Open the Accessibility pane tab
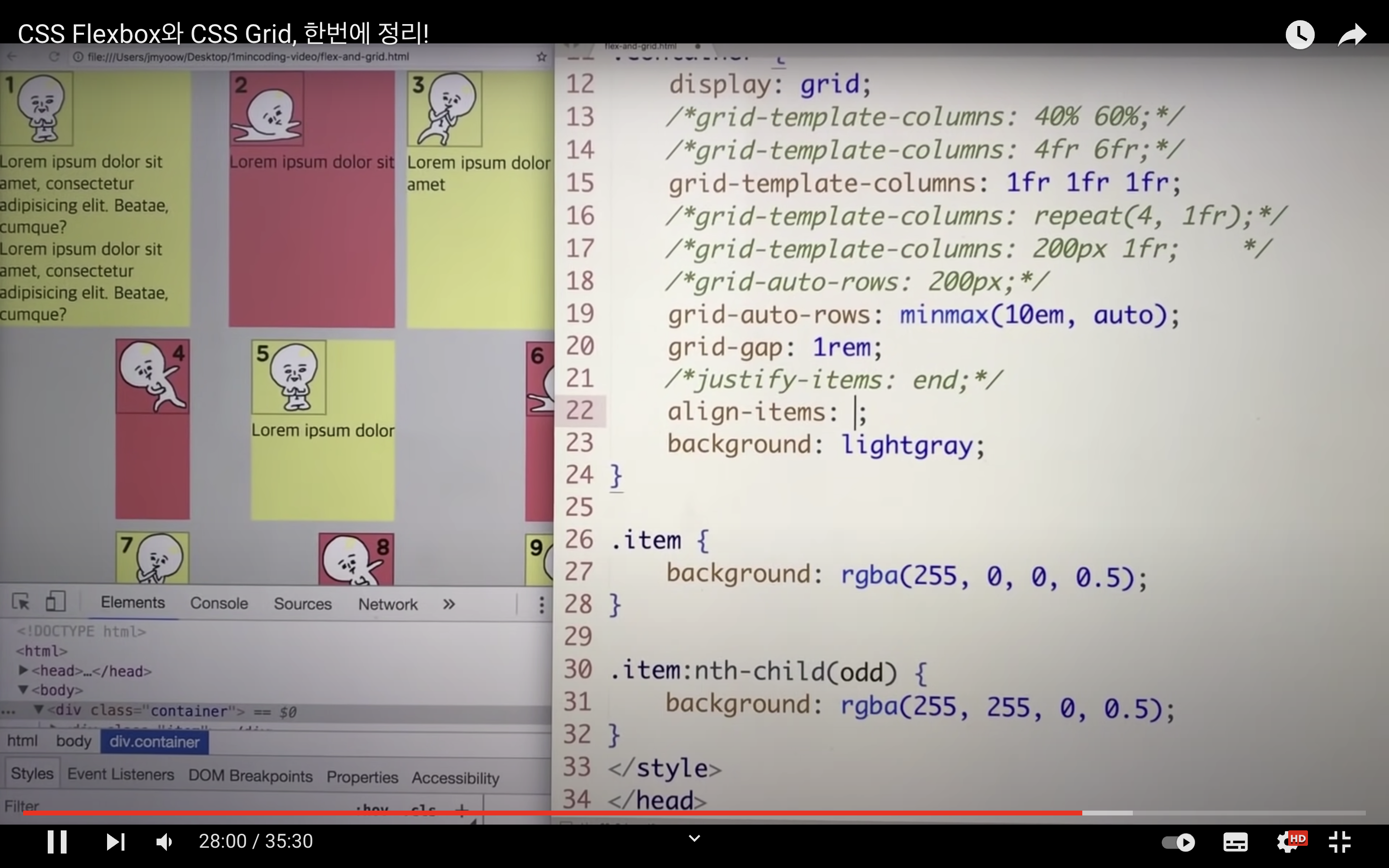 455,778
